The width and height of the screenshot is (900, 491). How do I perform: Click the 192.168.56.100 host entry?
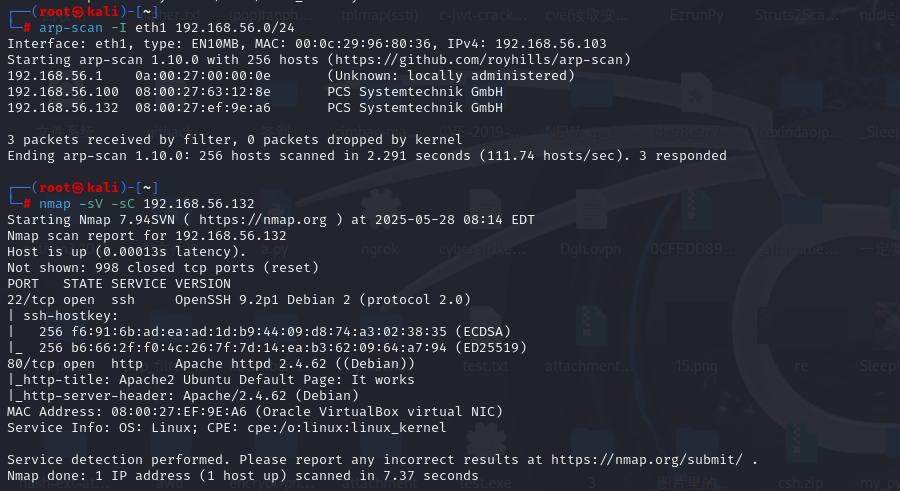click(255, 92)
